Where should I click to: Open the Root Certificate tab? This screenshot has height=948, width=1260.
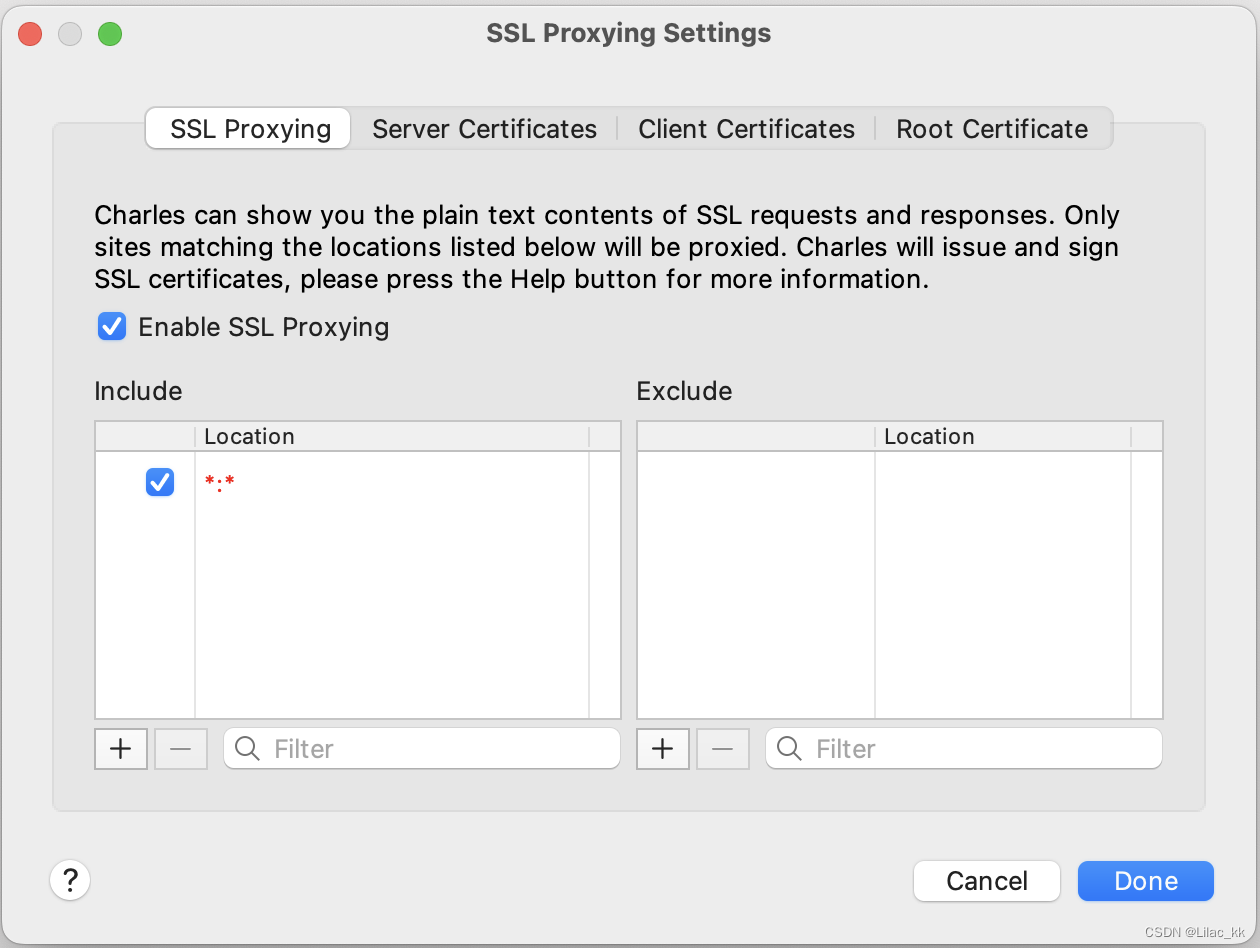click(x=992, y=129)
